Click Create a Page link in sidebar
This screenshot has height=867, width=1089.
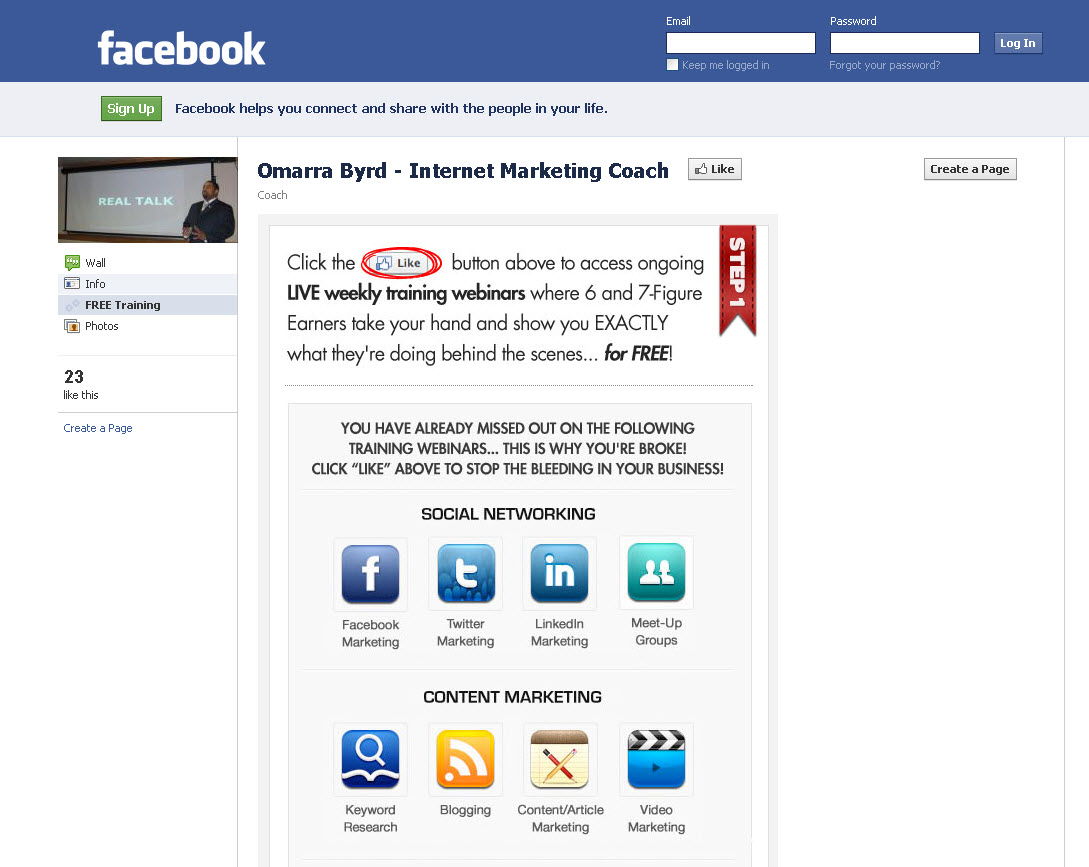click(x=98, y=428)
